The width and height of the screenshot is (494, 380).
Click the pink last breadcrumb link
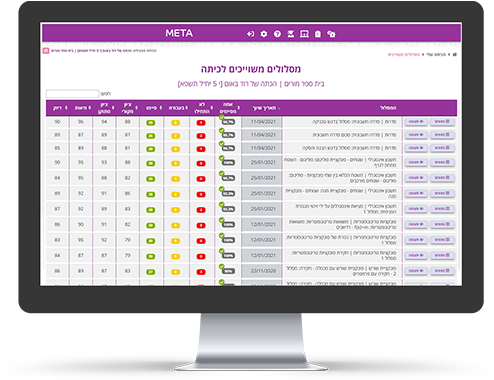(x=404, y=54)
